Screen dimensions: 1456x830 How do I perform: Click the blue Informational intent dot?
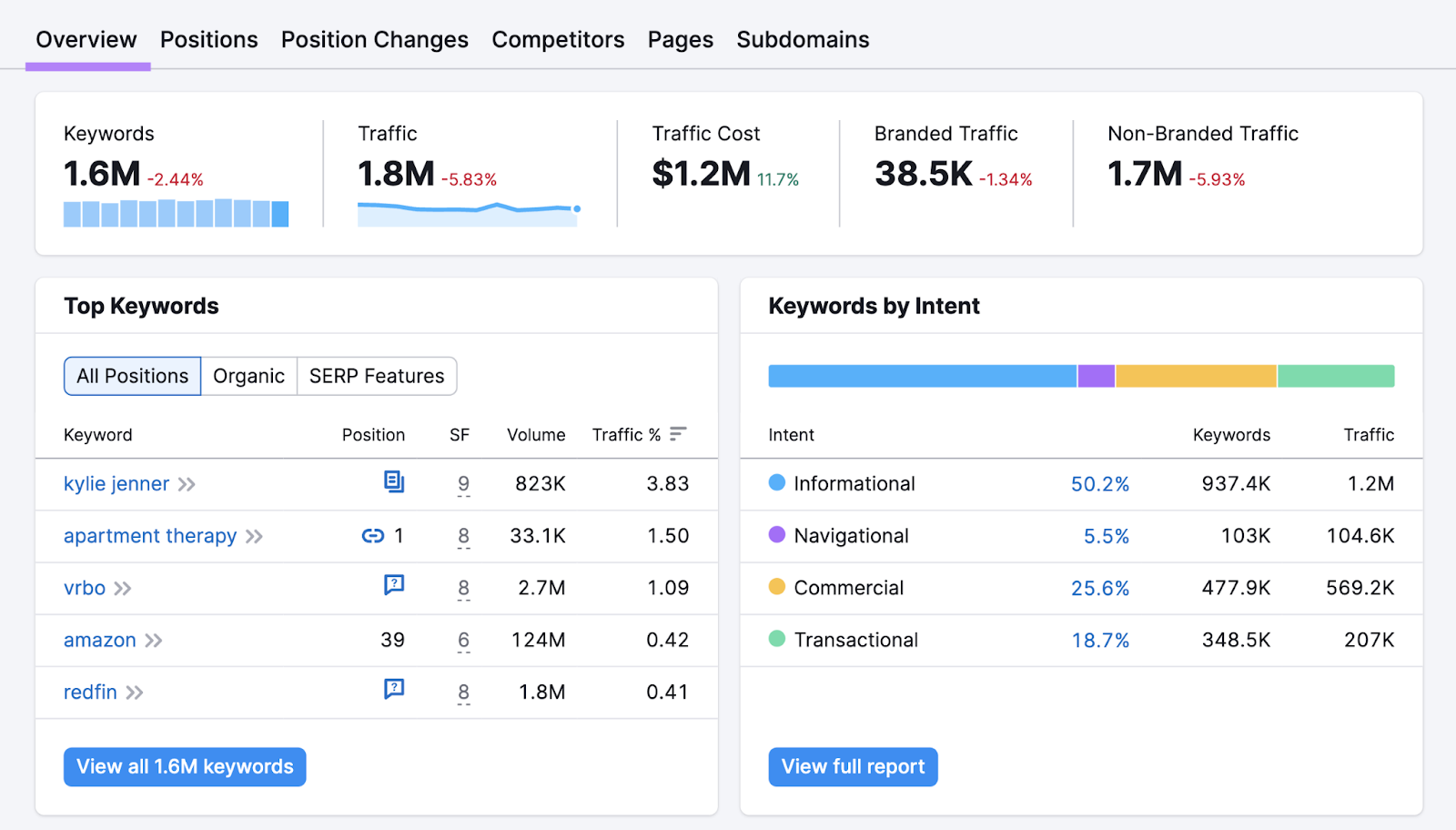click(776, 483)
